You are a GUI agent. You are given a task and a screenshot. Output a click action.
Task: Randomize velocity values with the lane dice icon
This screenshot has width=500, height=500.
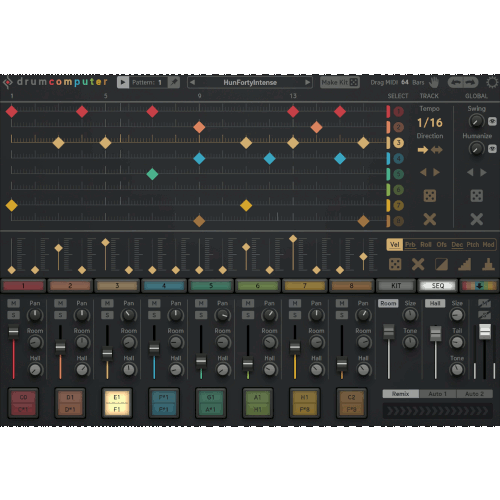pos(395,264)
